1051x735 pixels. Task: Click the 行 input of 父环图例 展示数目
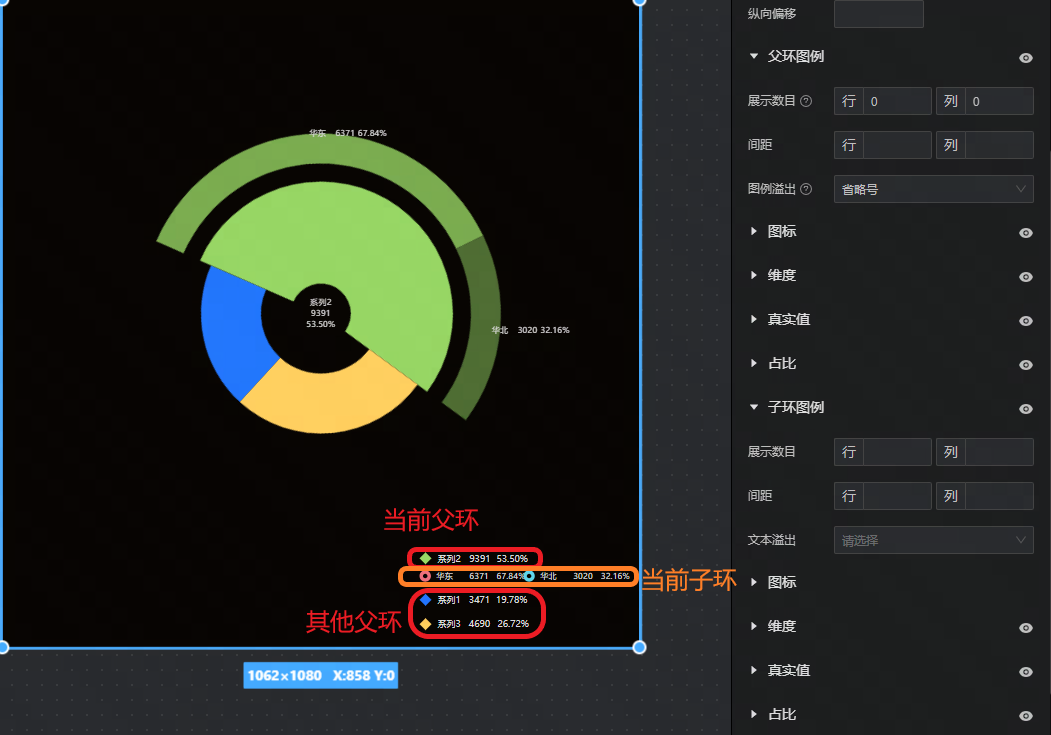click(x=897, y=101)
